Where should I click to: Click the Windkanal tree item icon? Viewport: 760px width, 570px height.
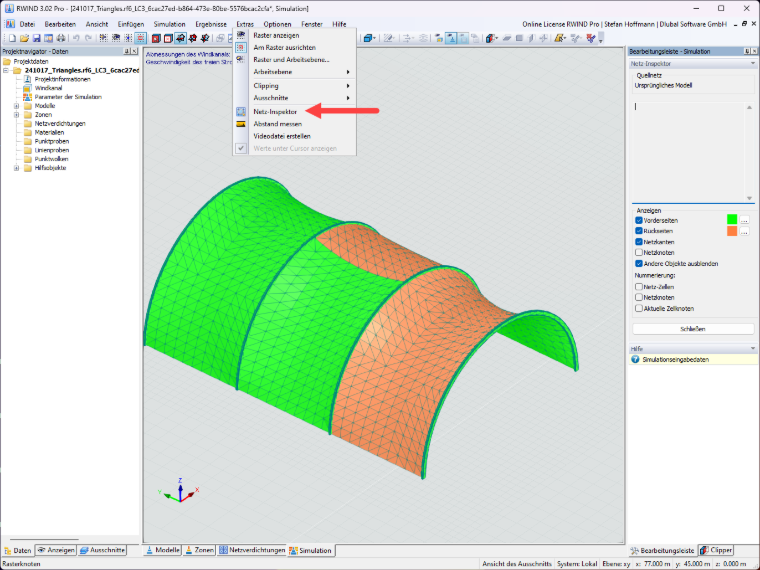pyautogui.click(x=27, y=88)
